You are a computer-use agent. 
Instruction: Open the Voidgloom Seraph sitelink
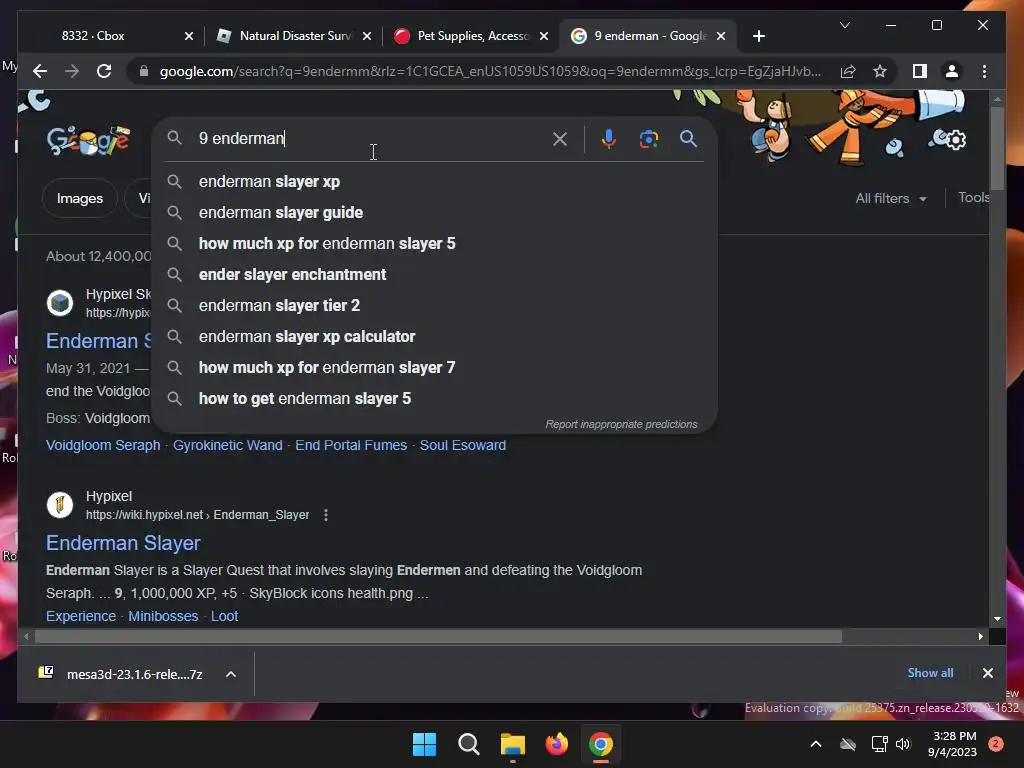coord(103,445)
